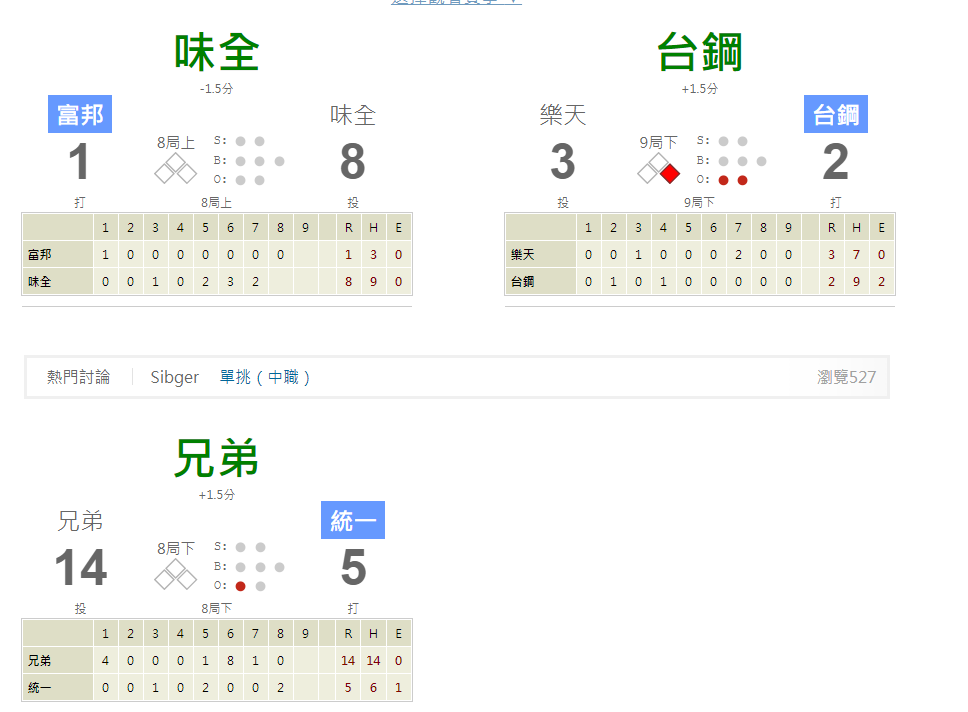Viewport: 968px width, 712px height.
Task: Click the big score 14 for 兄弟
Action: click(81, 568)
